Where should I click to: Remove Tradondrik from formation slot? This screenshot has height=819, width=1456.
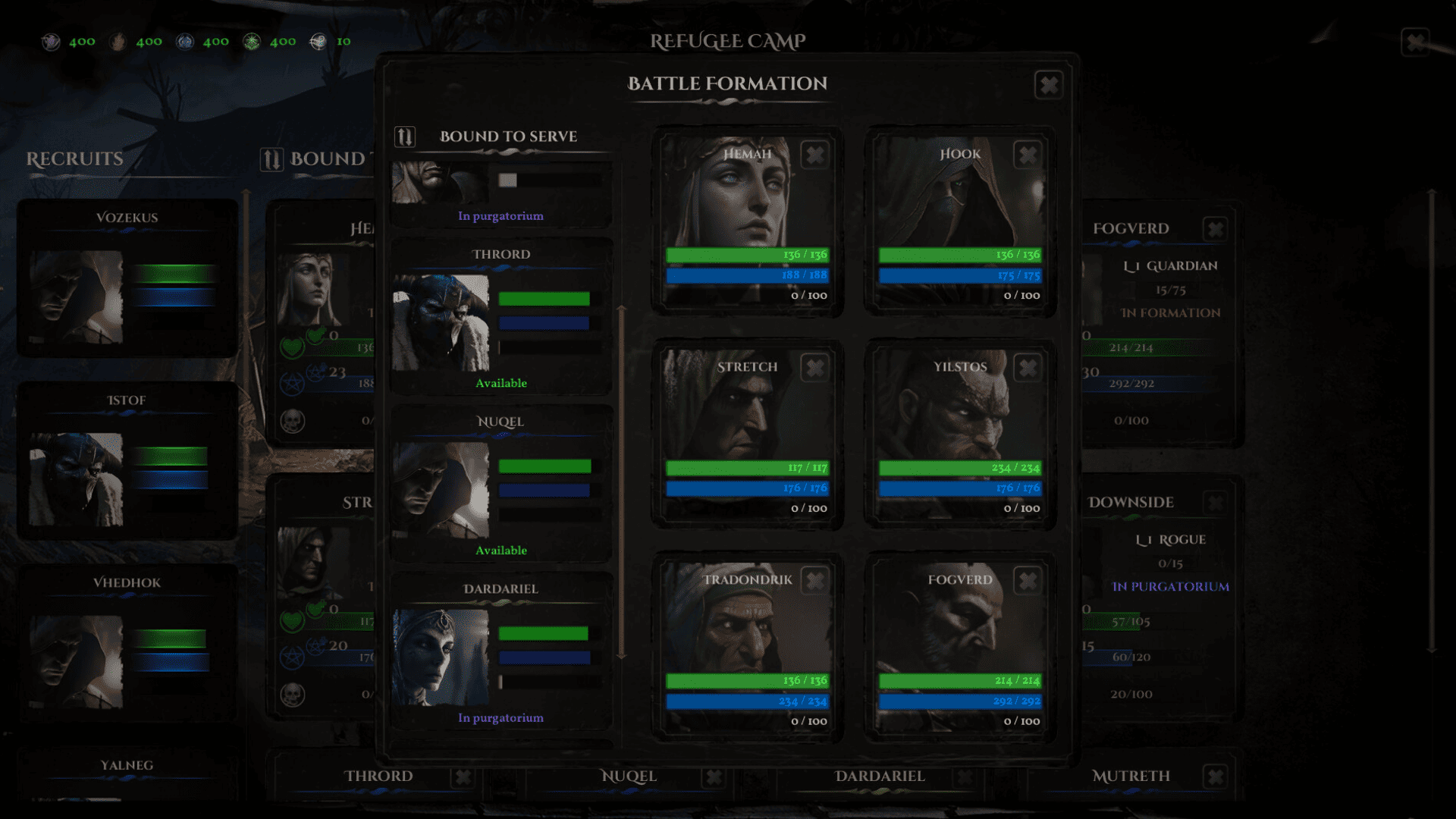tap(814, 581)
